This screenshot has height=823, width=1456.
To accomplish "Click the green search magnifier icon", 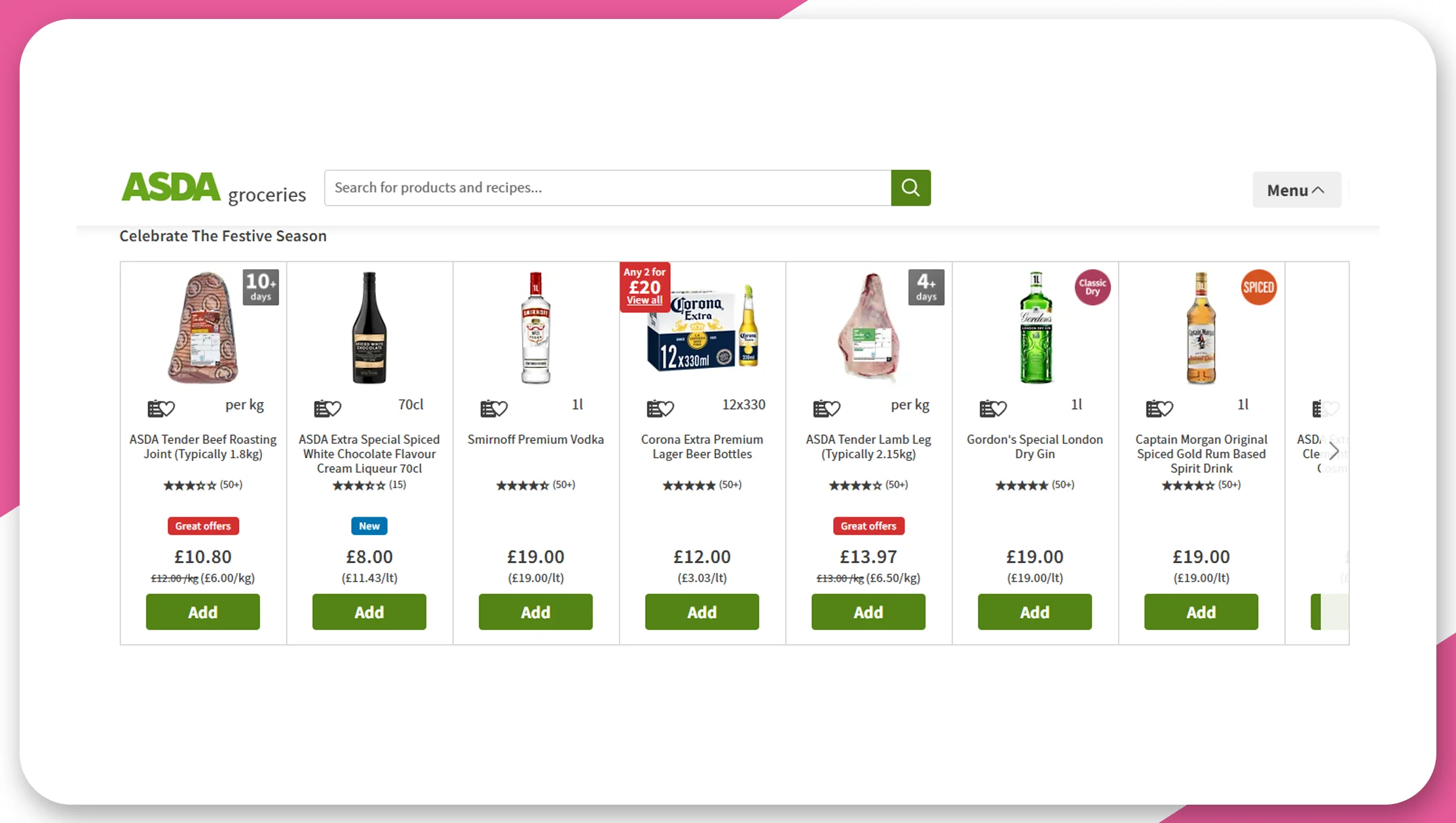I will 910,188.
